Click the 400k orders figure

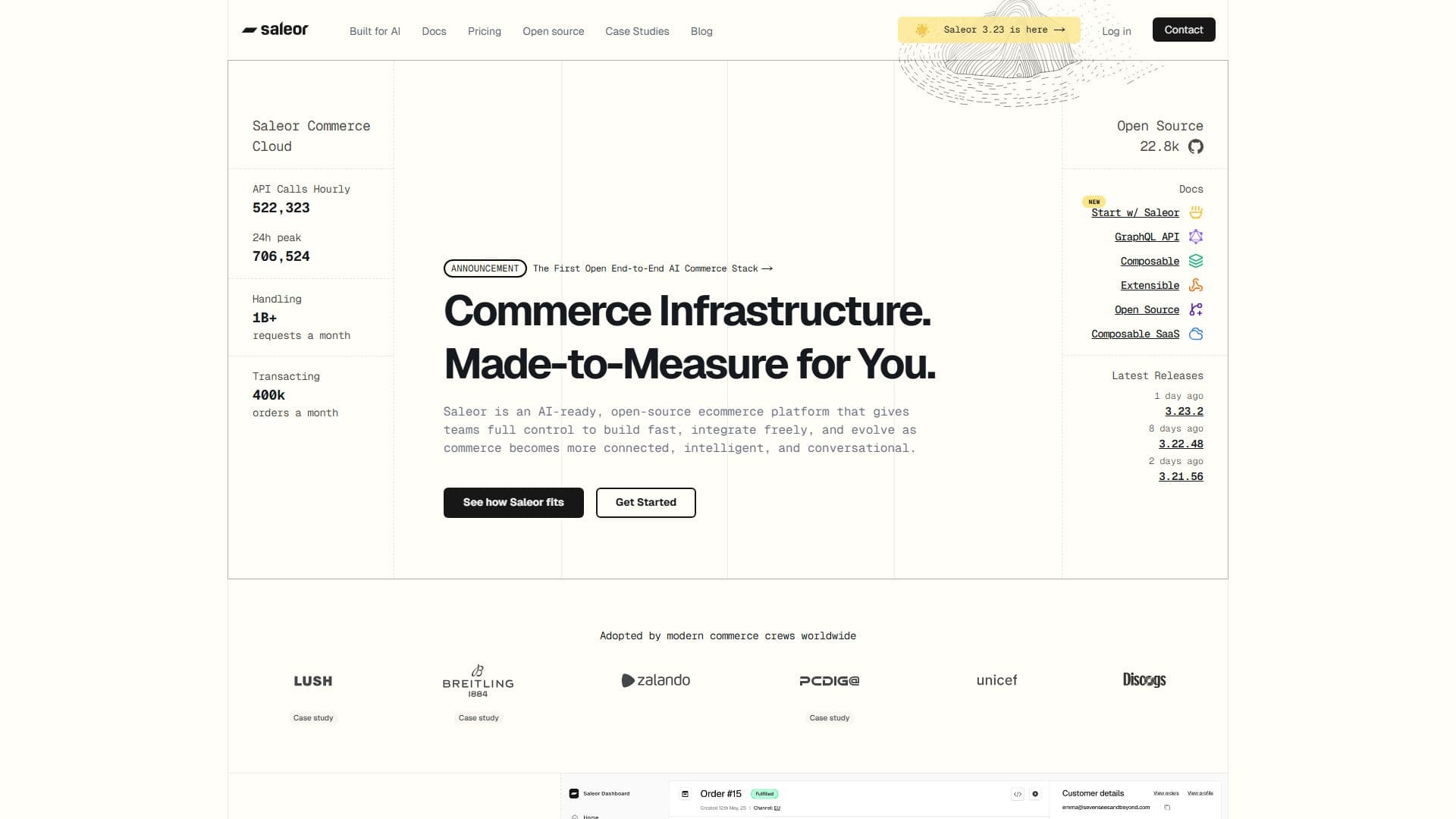pyautogui.click(x=268, y=395)
